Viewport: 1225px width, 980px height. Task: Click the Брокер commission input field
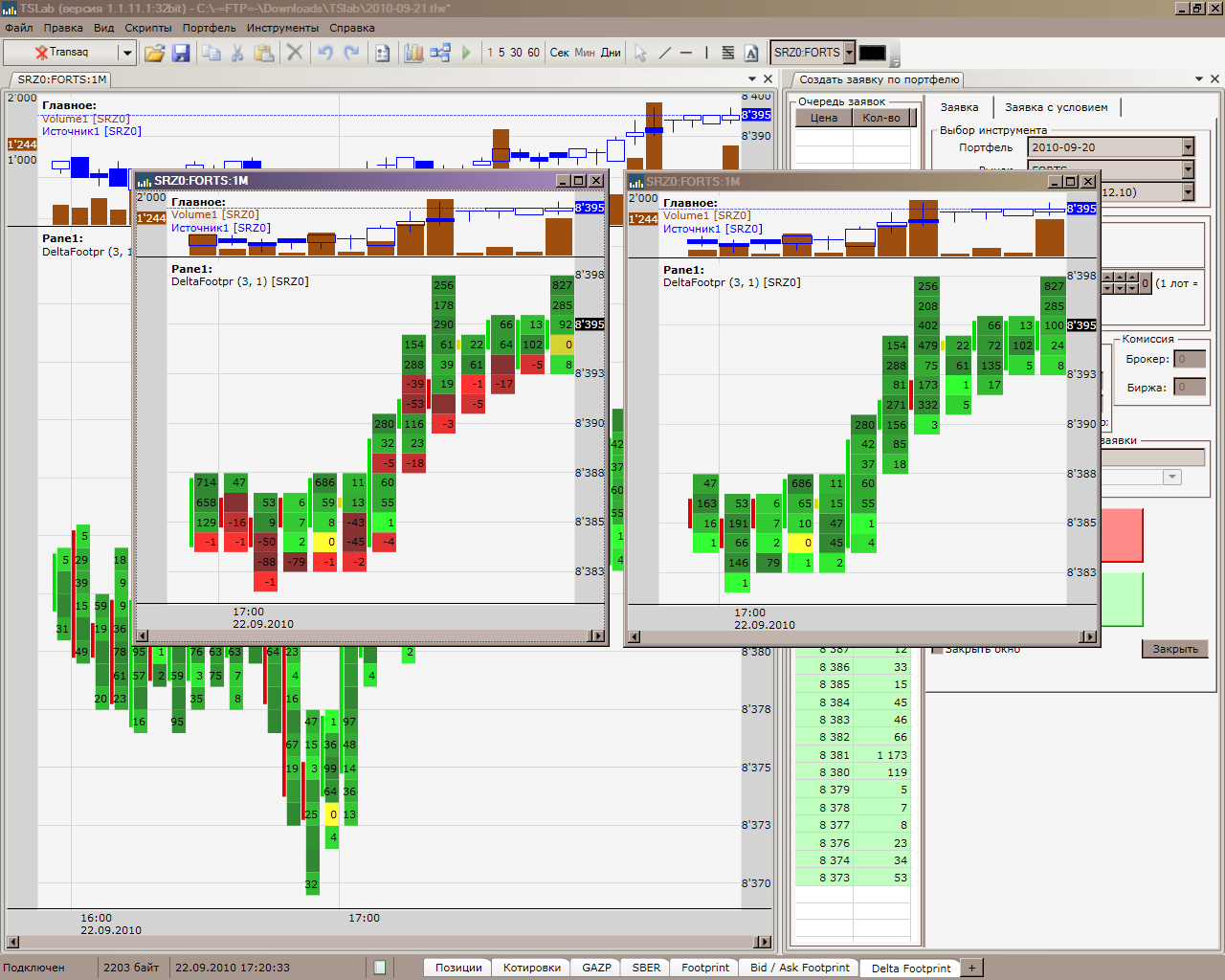pyautogui.click(x=1190, y=359)
